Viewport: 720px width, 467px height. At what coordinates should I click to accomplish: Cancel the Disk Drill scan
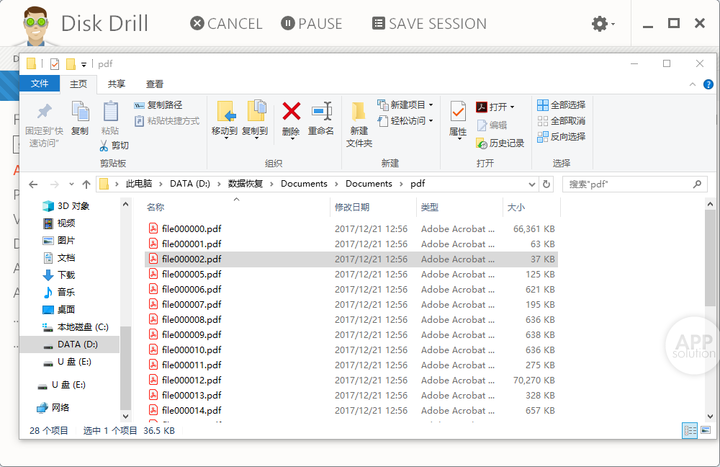click(x=226, y=23)
